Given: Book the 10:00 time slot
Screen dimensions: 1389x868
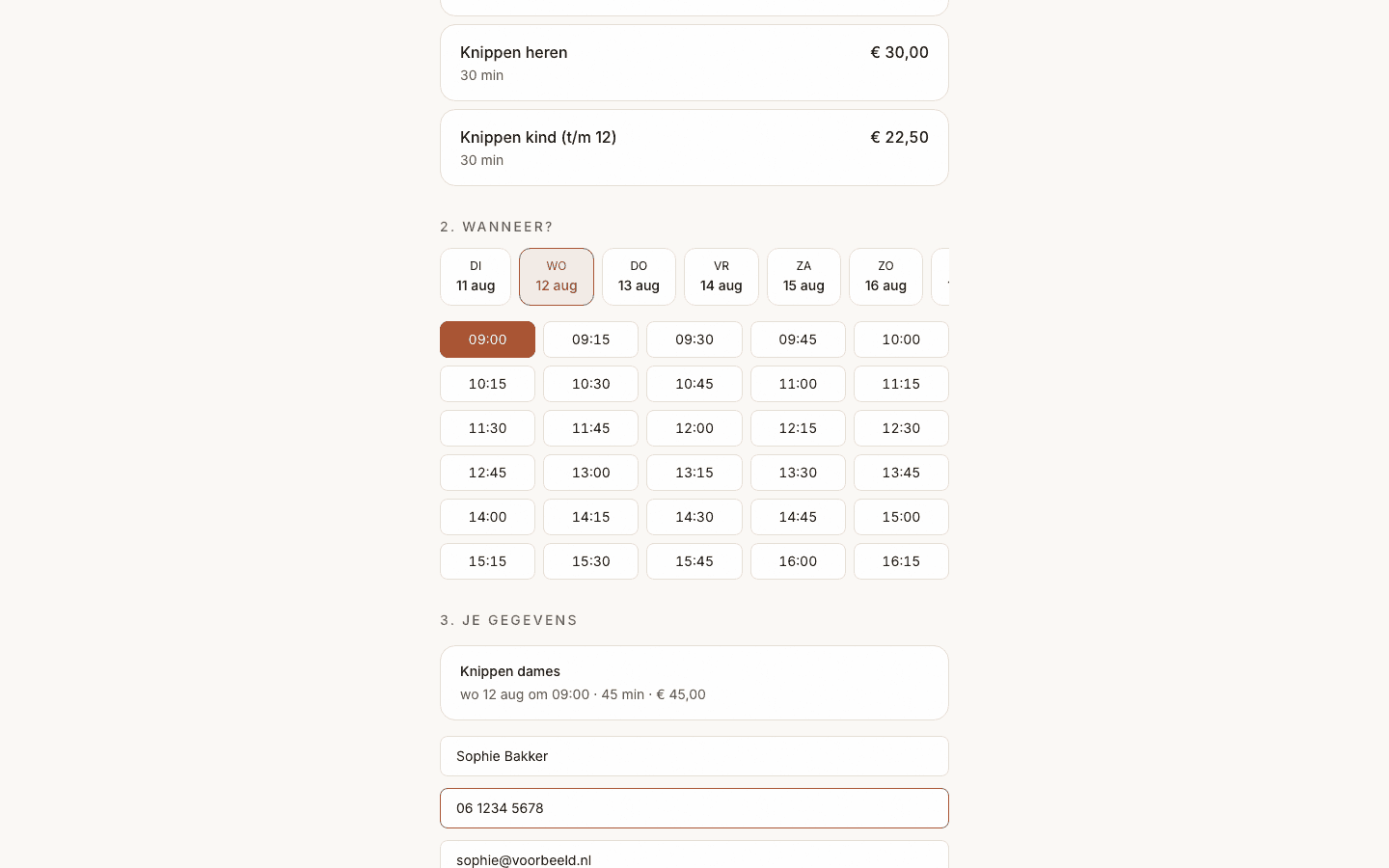Looking at the screenshot, I should click(901, 339).
